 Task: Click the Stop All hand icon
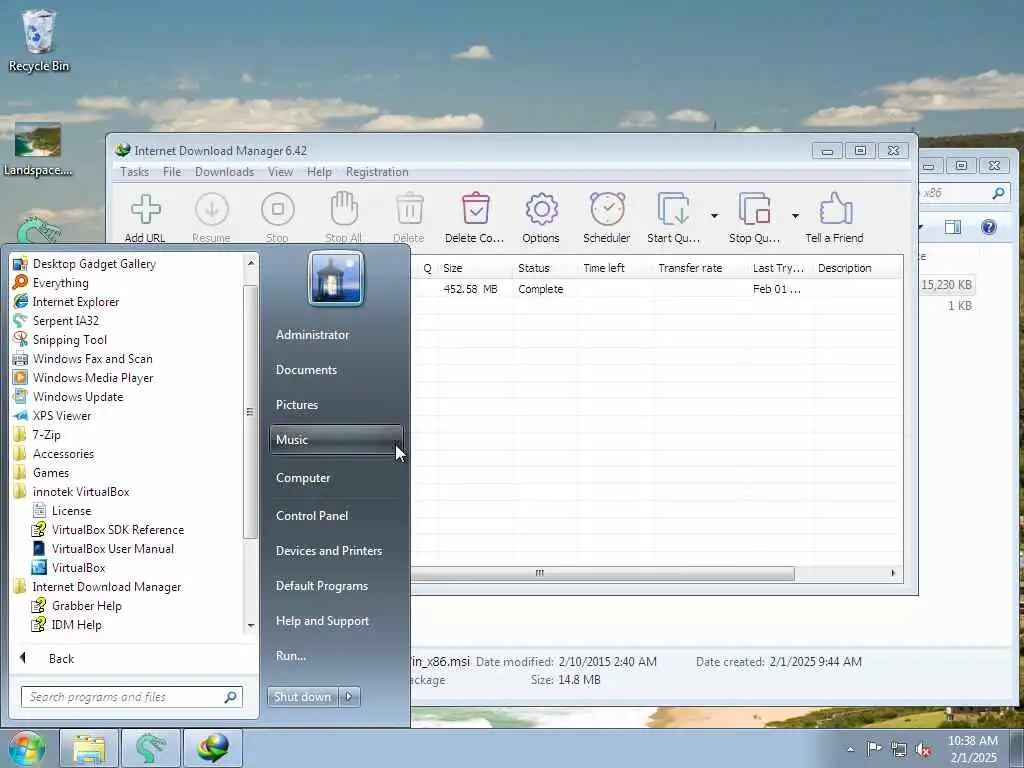pos(344,209)
